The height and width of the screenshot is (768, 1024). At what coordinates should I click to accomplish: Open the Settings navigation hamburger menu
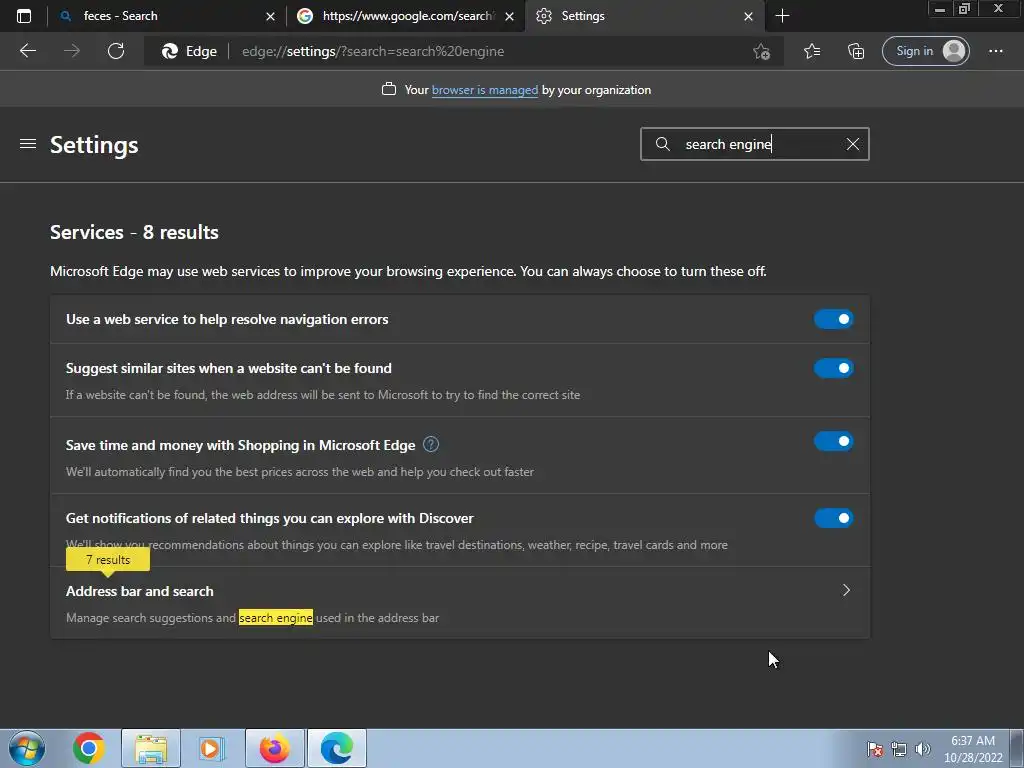(27, 144)
